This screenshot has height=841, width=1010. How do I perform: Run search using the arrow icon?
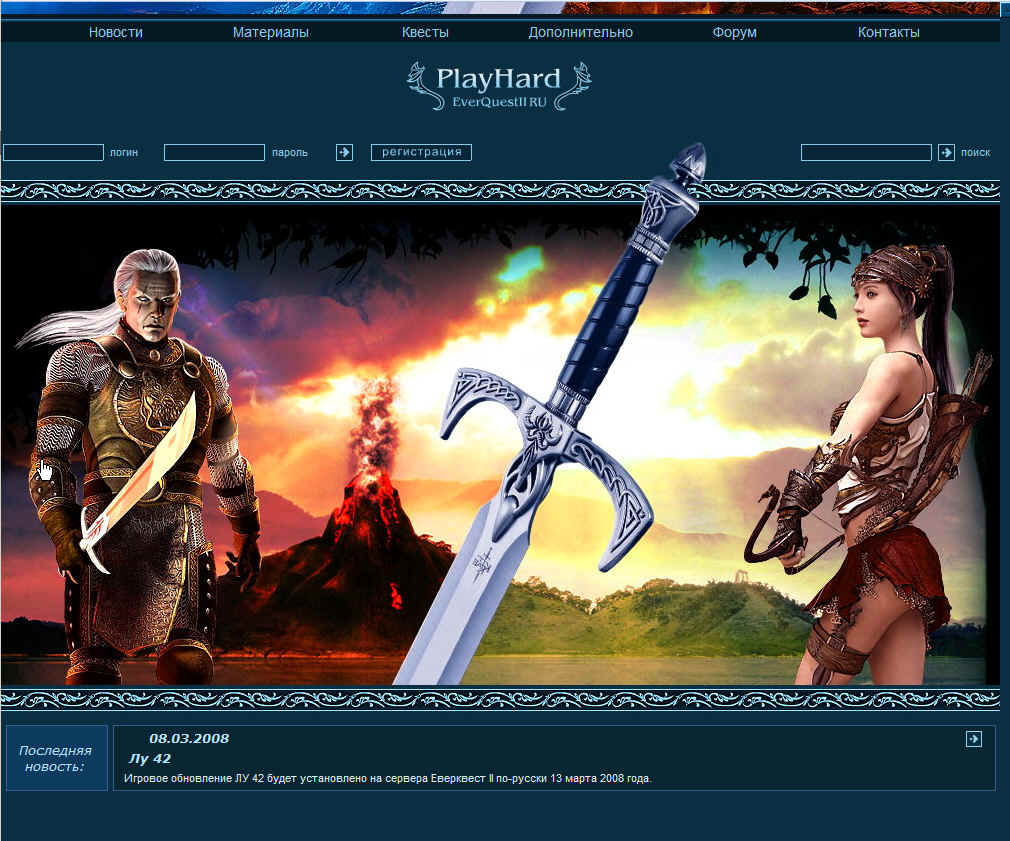click(x=946, y=152)
